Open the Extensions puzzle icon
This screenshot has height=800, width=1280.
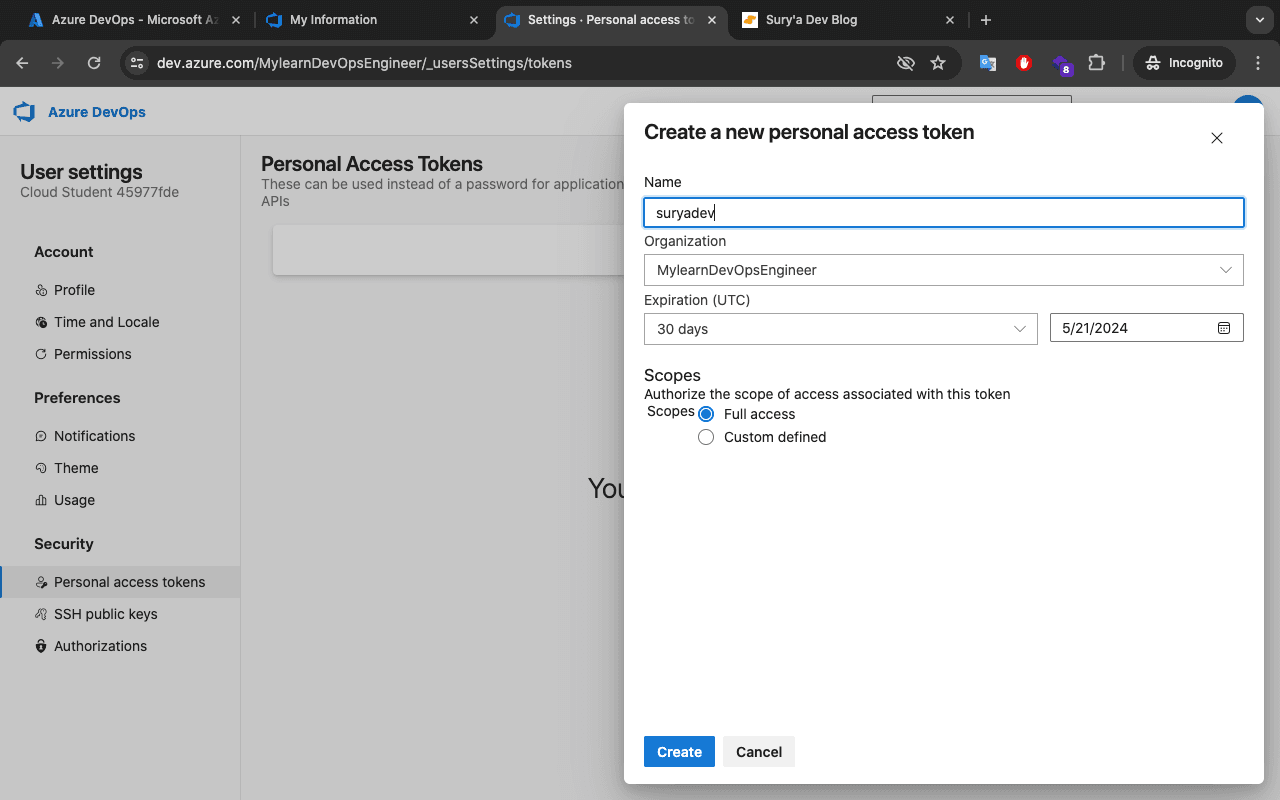click(x=1097, y=63)
